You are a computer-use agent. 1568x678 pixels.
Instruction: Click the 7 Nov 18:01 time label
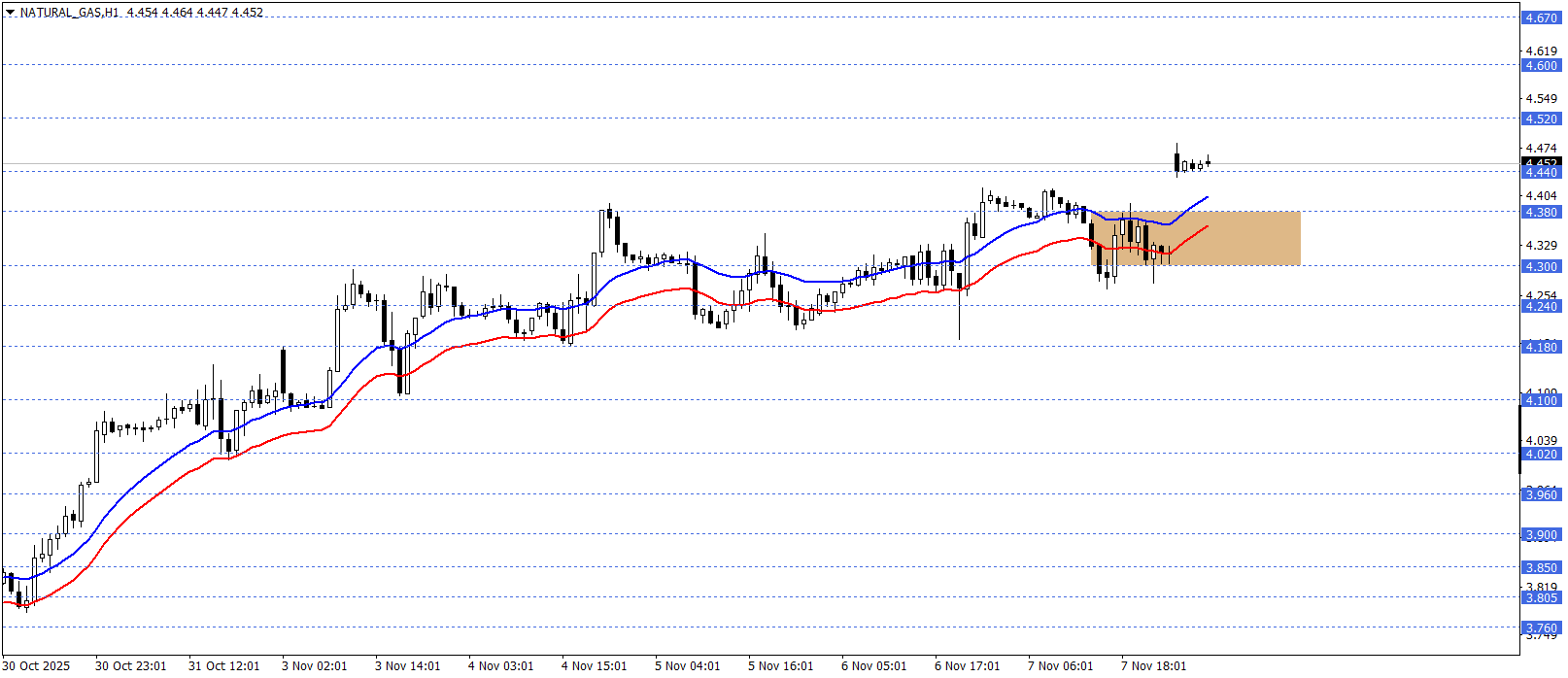1153,666
